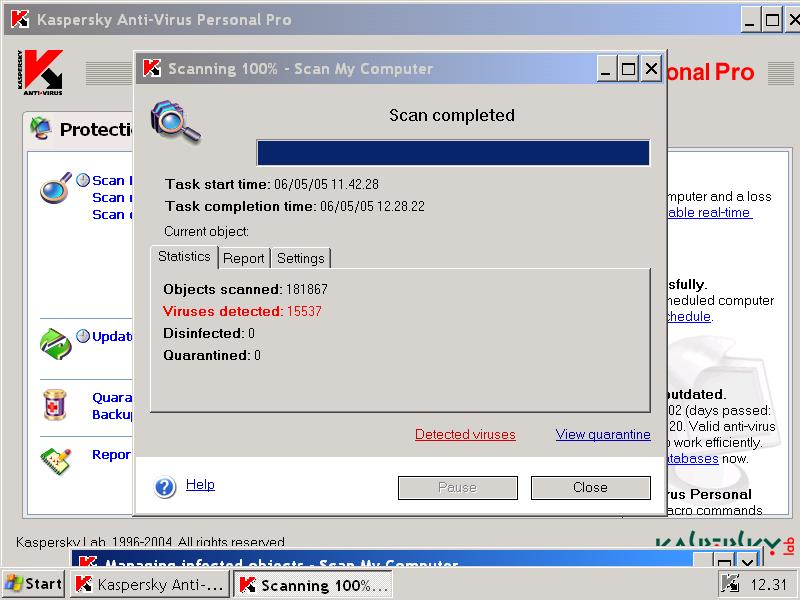Click the first Scan link in main window
Screen dimensions: 800x600
click(x=112, y=180)
